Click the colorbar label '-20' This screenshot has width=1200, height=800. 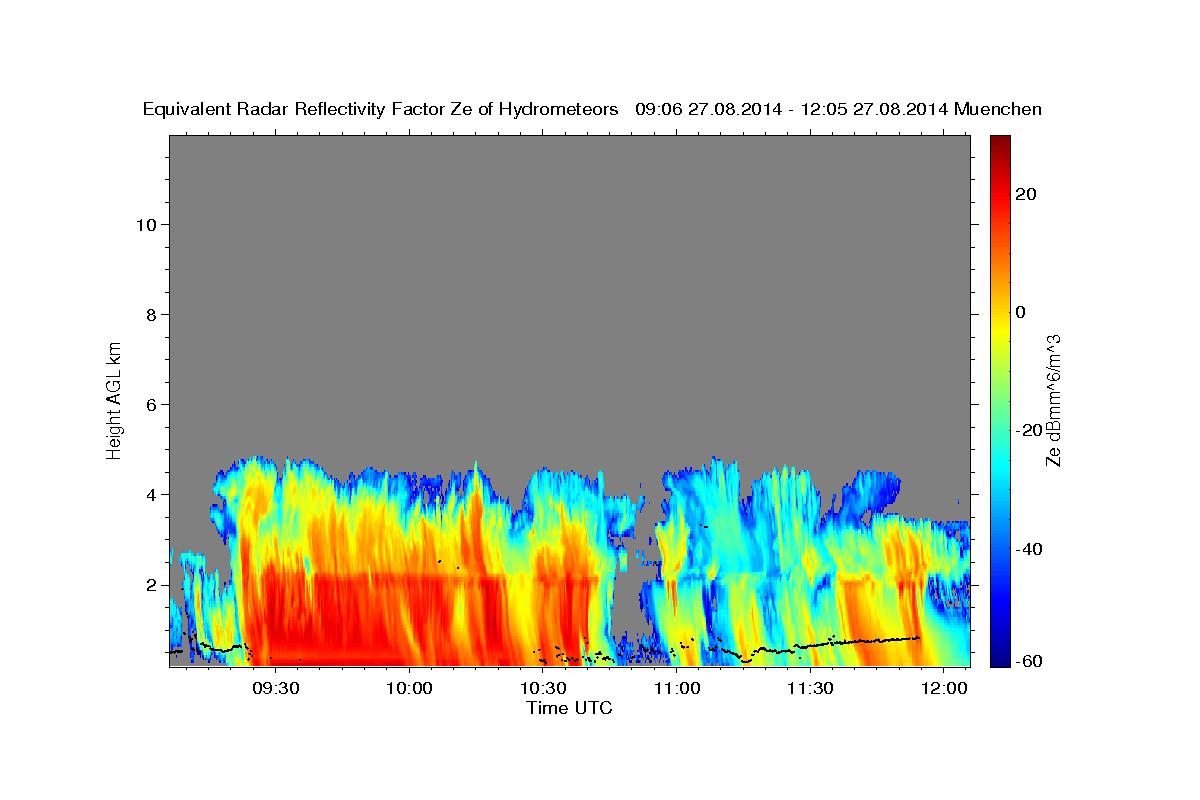click(x=1030, y=430)
